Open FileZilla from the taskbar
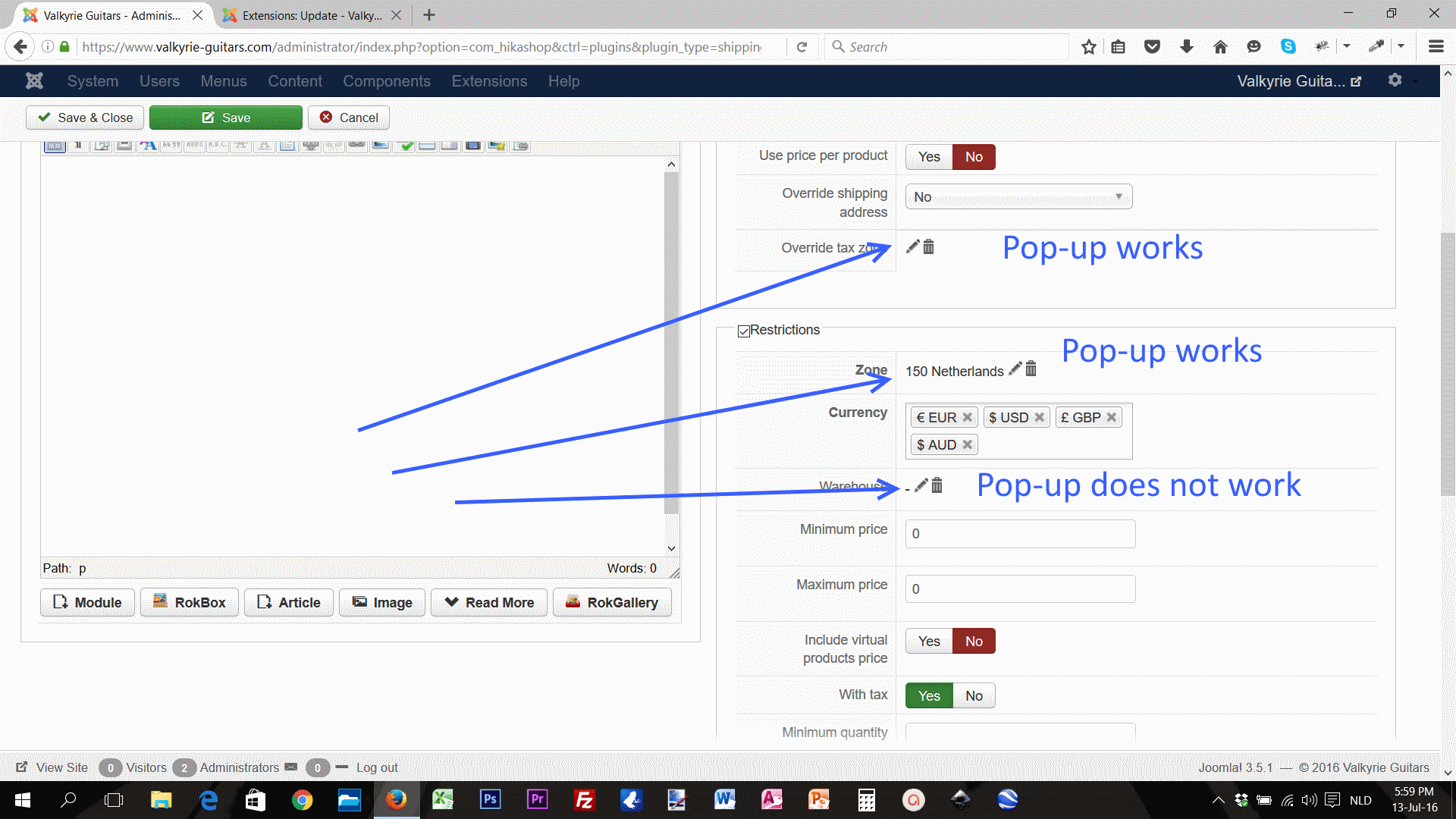The height and width of the screenshot is (819, 1456). click(584, 799)
